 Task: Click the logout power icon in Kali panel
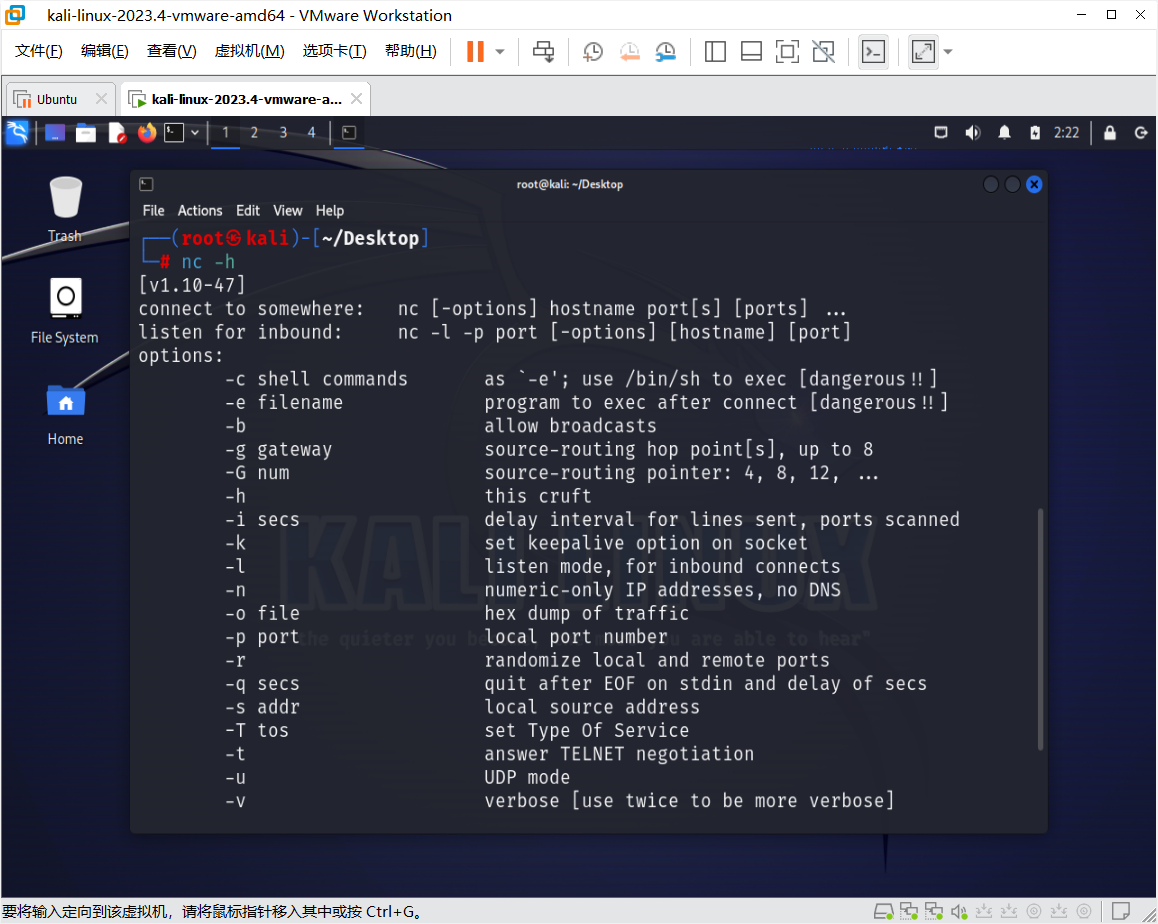point(1141,133)
